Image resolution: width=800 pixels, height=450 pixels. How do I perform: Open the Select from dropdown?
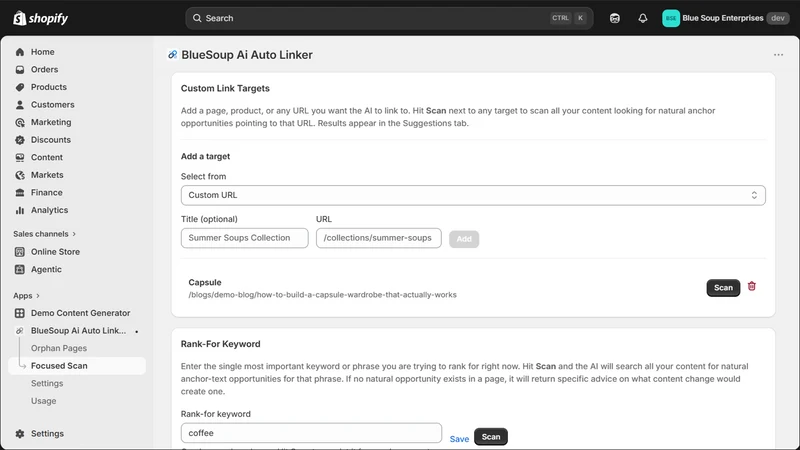point(473,195)
